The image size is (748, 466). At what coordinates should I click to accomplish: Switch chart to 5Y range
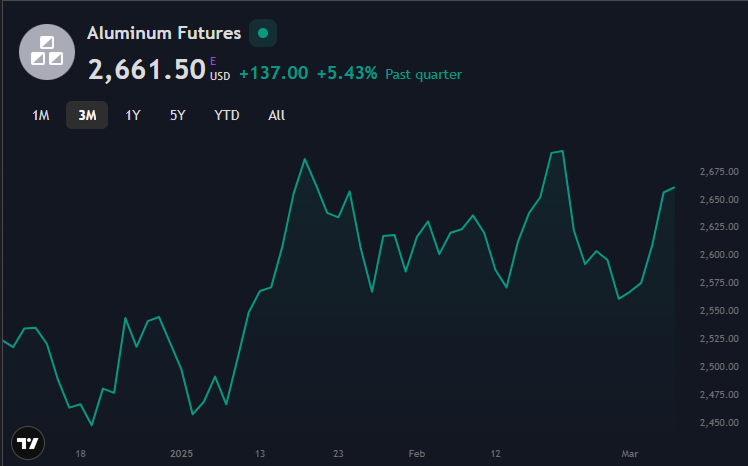pyautogui.click(x=177, y=115)
